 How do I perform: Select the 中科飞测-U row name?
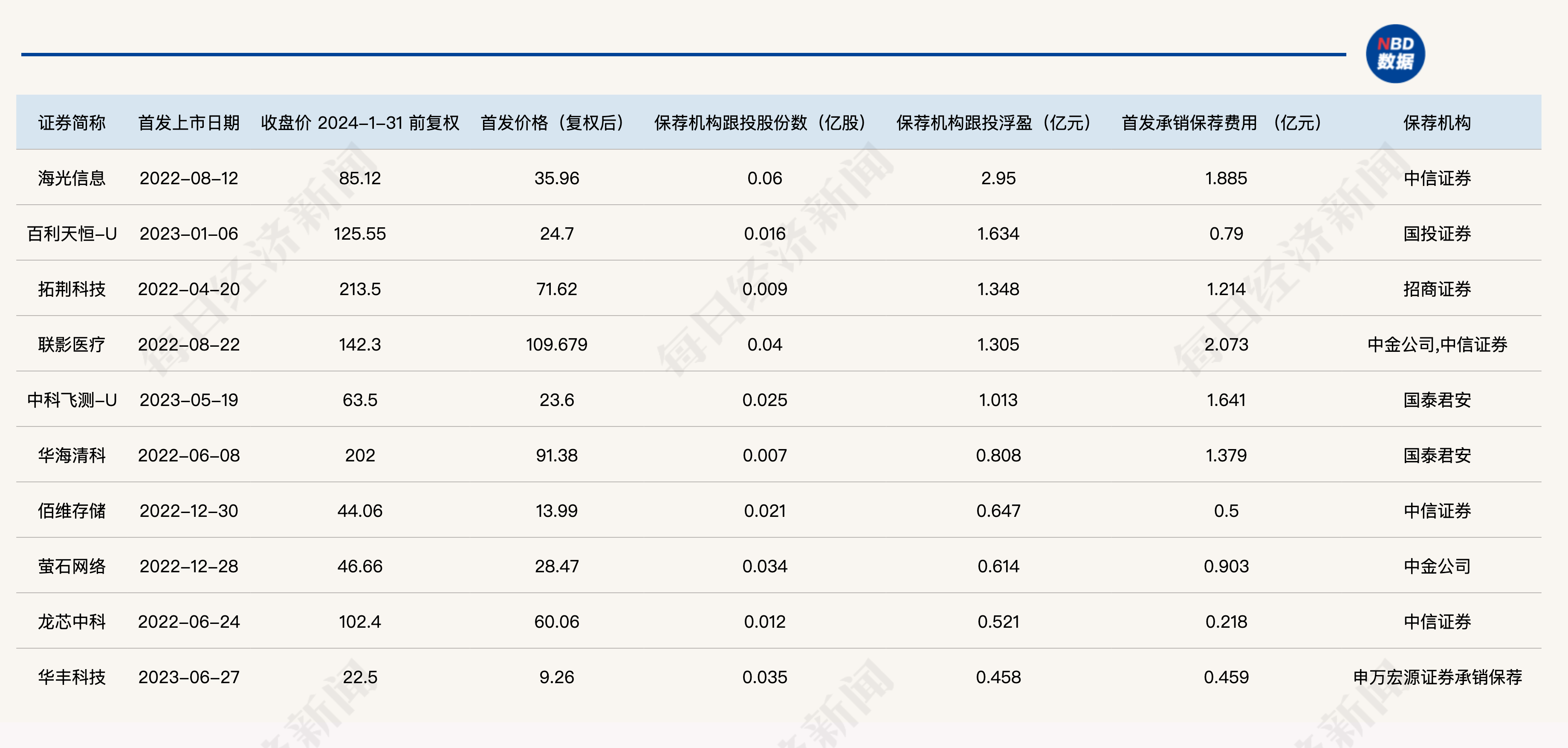72,400
